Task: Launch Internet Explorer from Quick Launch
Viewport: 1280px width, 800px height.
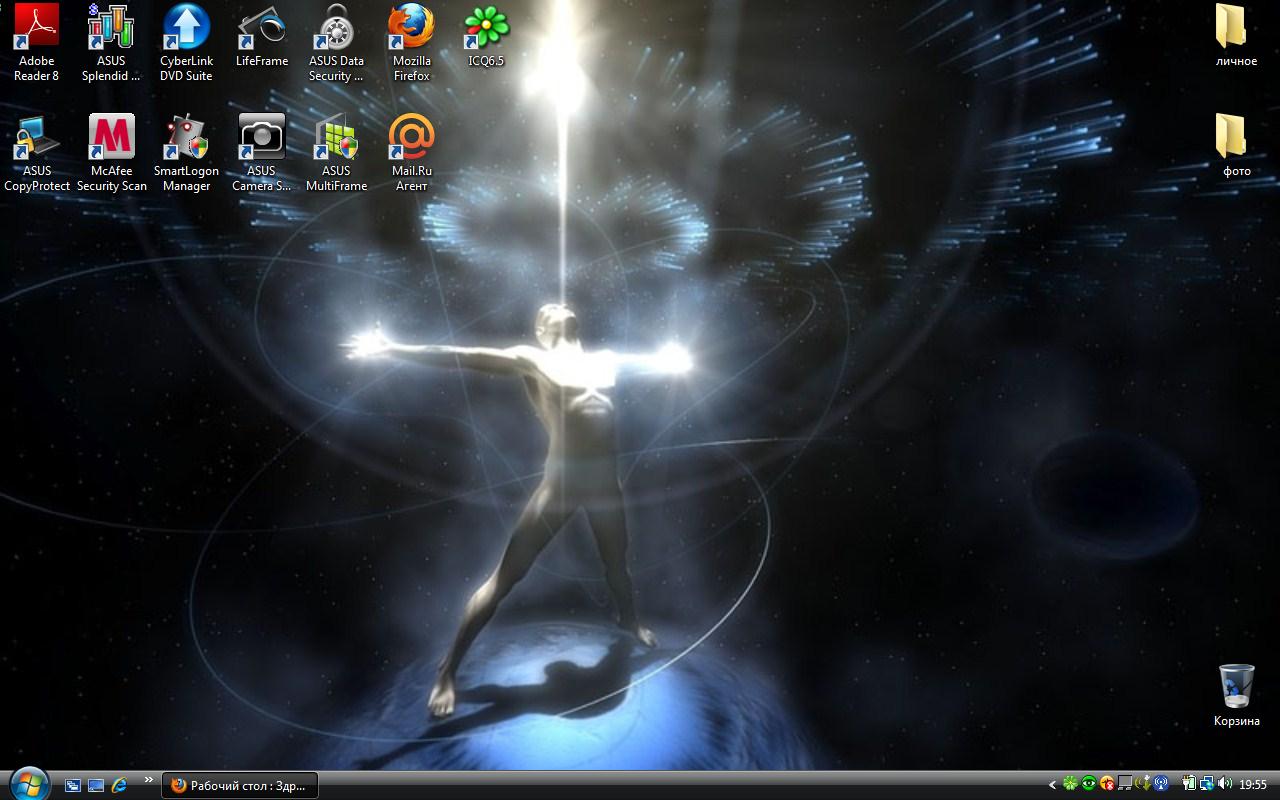Action: pos(119,785)
